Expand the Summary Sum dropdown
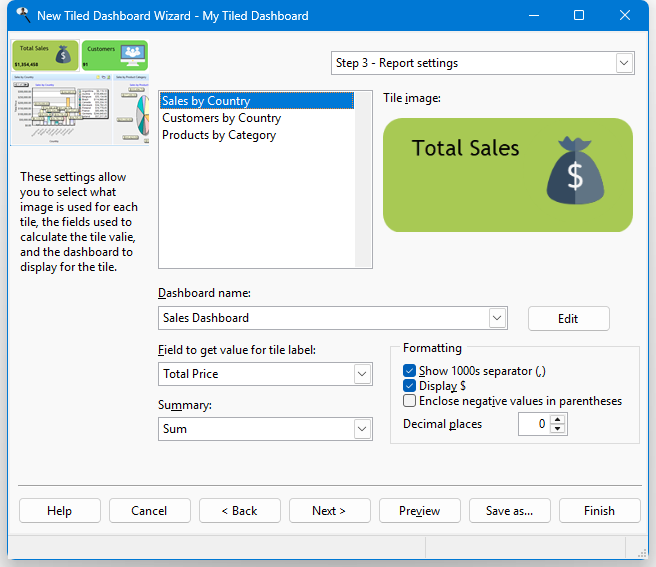 coord(362,429)
